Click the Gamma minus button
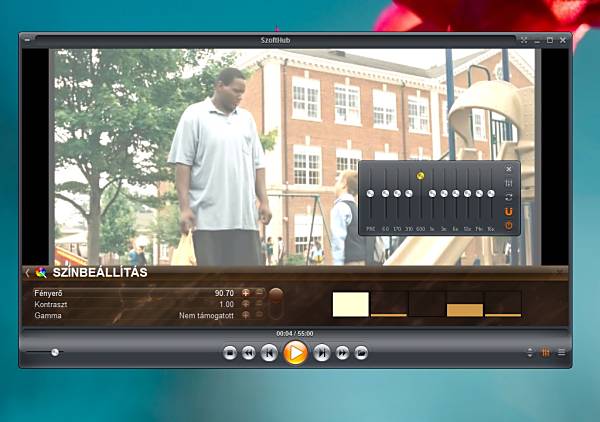The width and height of the screenshot is (600, 422). tap(259, 315)
